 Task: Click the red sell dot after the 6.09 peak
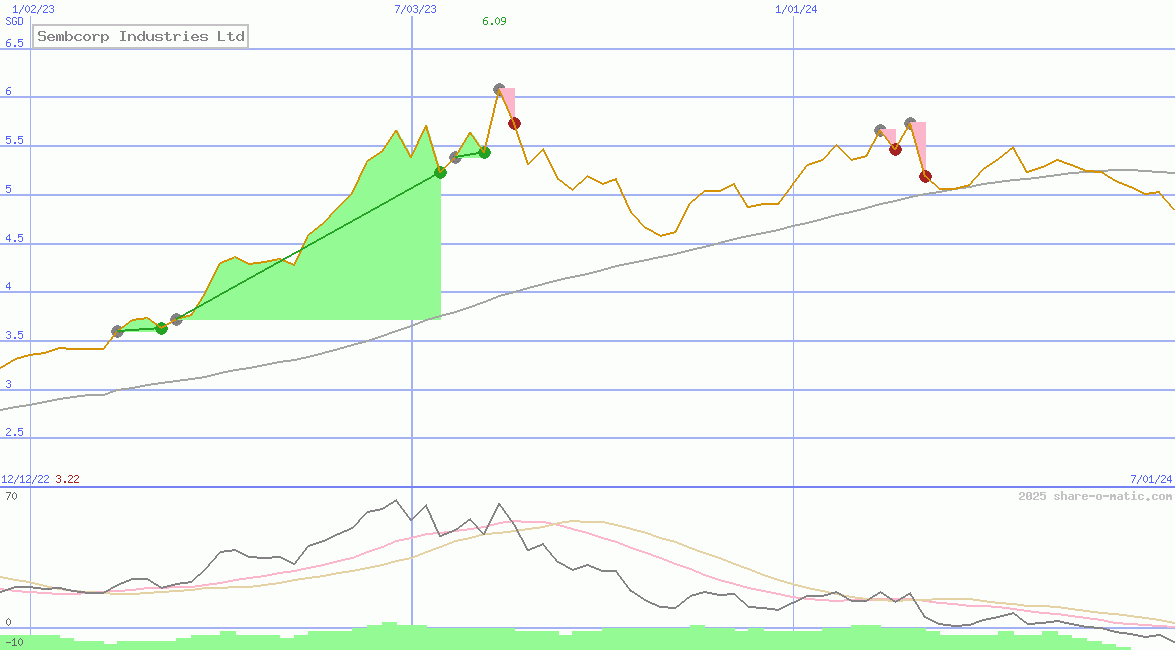coord(514,123)
